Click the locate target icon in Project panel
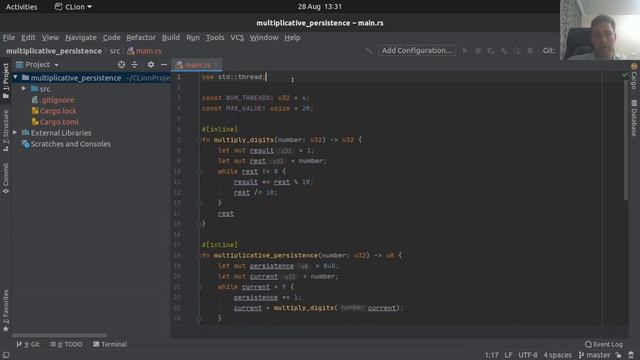 [x=121, y=64]
